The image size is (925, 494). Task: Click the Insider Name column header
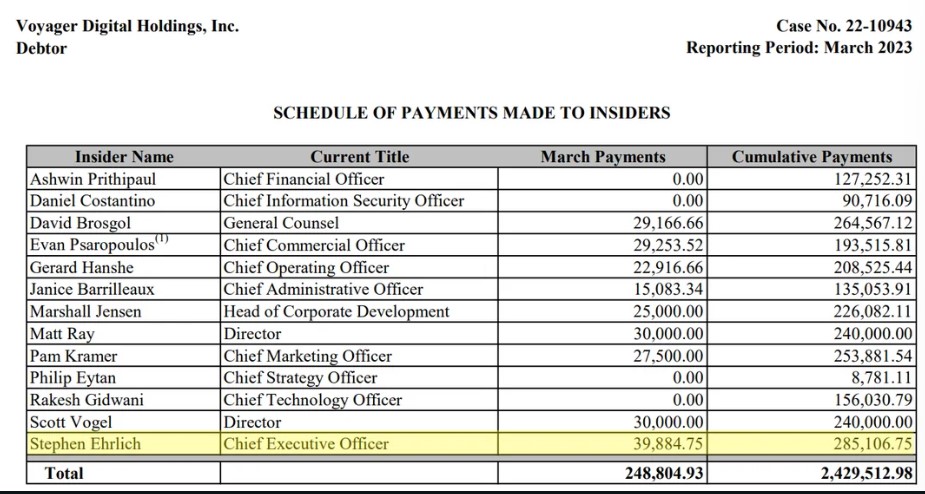click(123, 157)
